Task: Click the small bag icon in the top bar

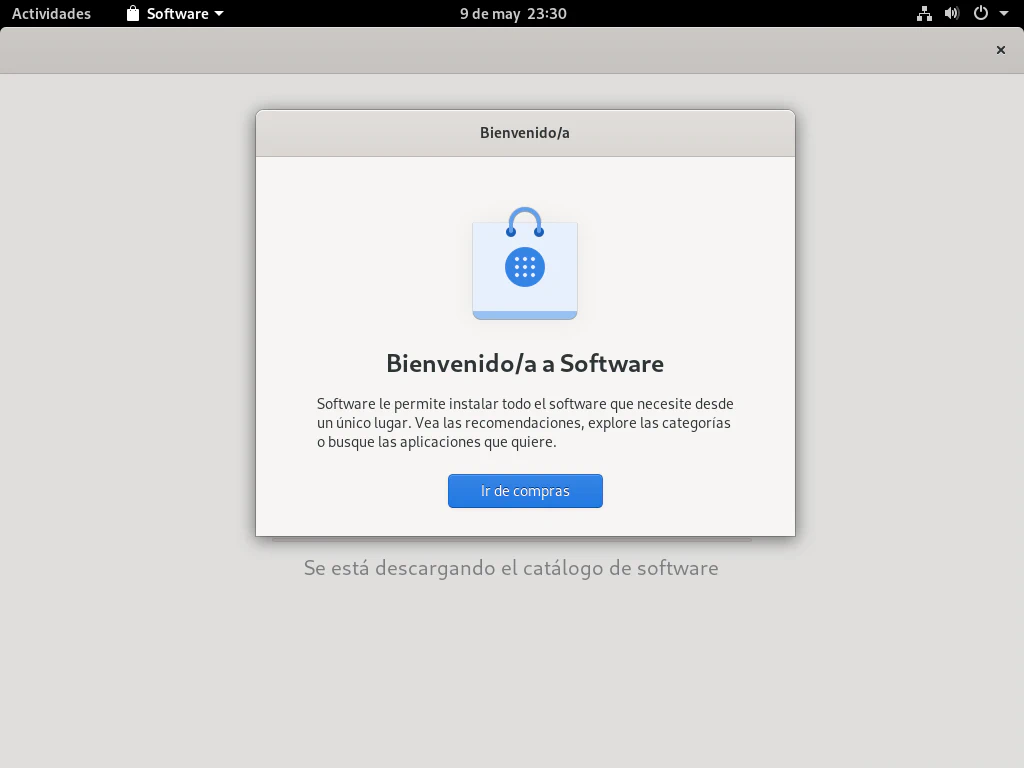Action: (133, 14)
